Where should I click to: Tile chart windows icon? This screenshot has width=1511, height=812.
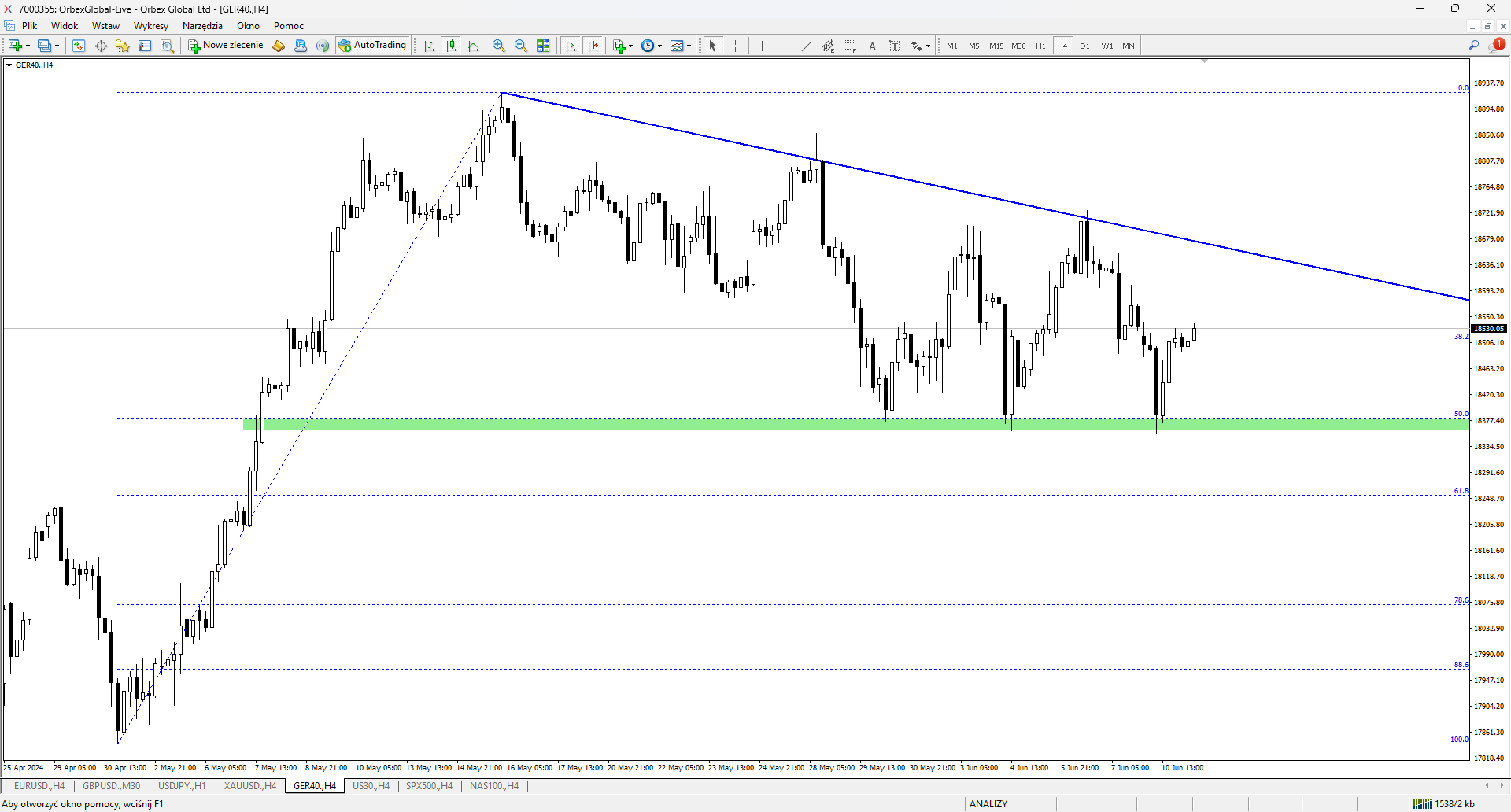tap(543, 46)
